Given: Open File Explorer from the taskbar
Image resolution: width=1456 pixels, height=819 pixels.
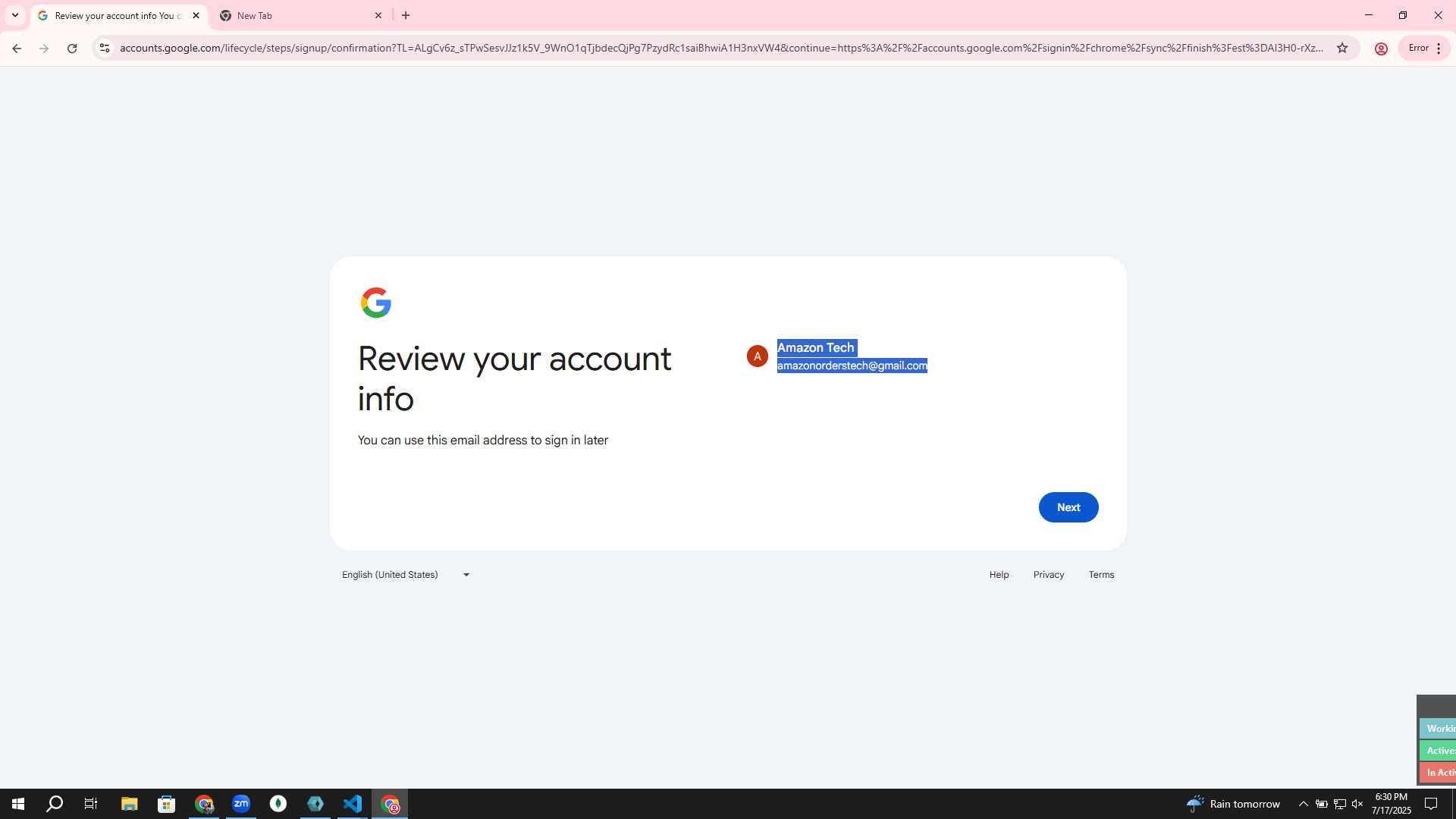Looking at the screenshot, I should [129, 804].
